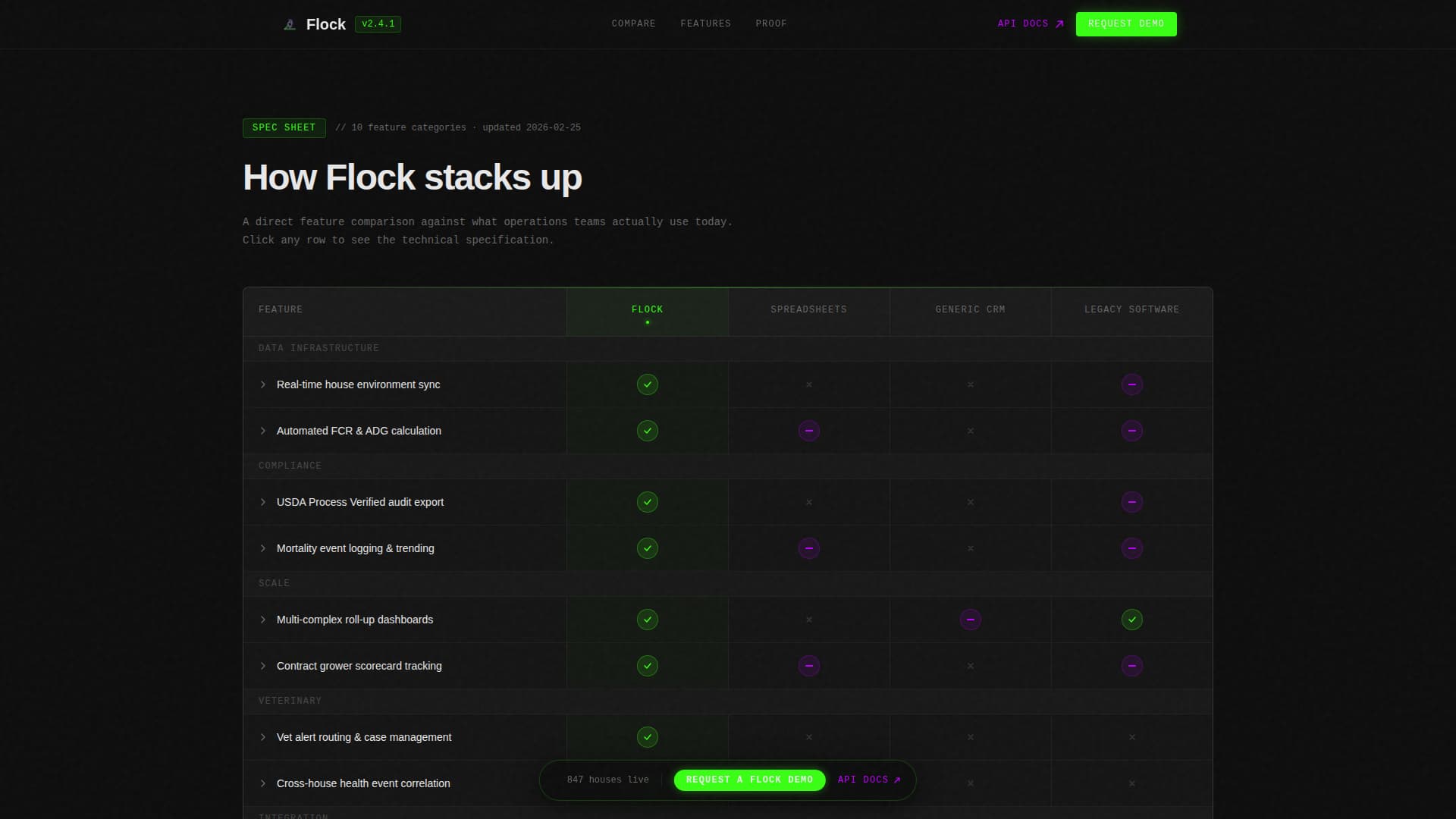1456x819 pixels.
Task: Click the Scale category label
Action: tap(274, 583)
